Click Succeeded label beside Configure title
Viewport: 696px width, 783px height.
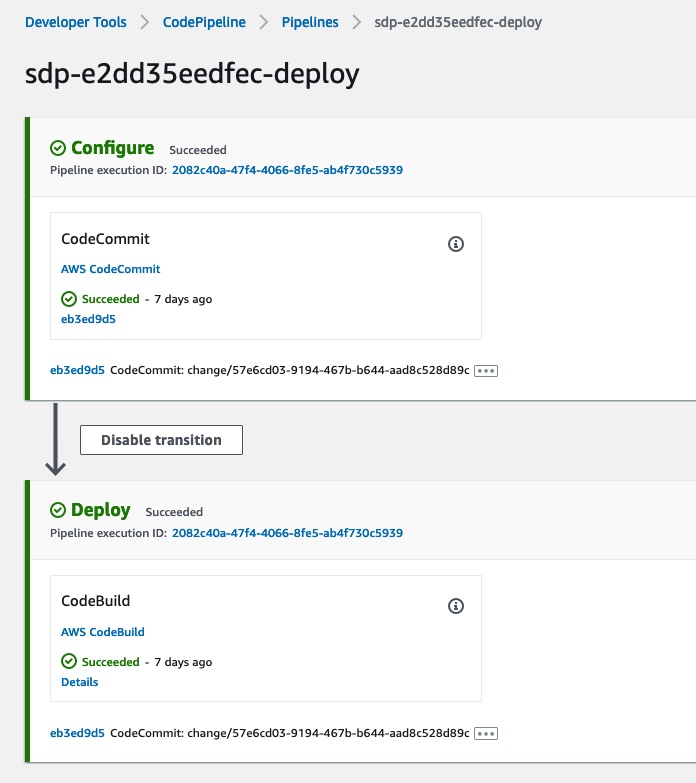pyautogui.click(x=198, y=150)
